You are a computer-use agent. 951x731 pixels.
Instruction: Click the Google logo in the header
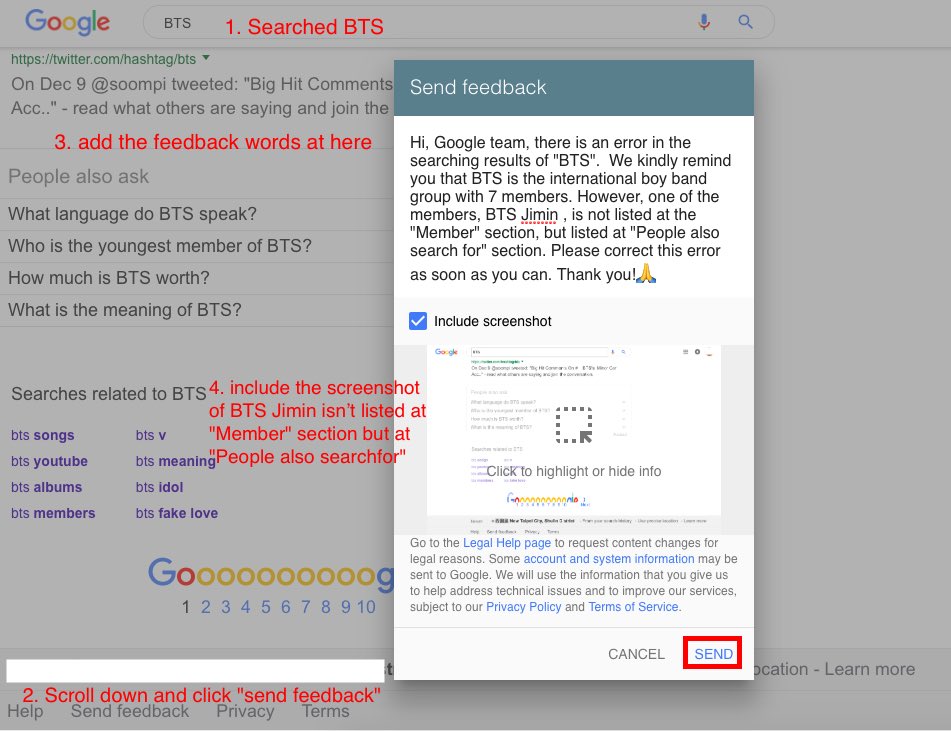tap(67, 22)
